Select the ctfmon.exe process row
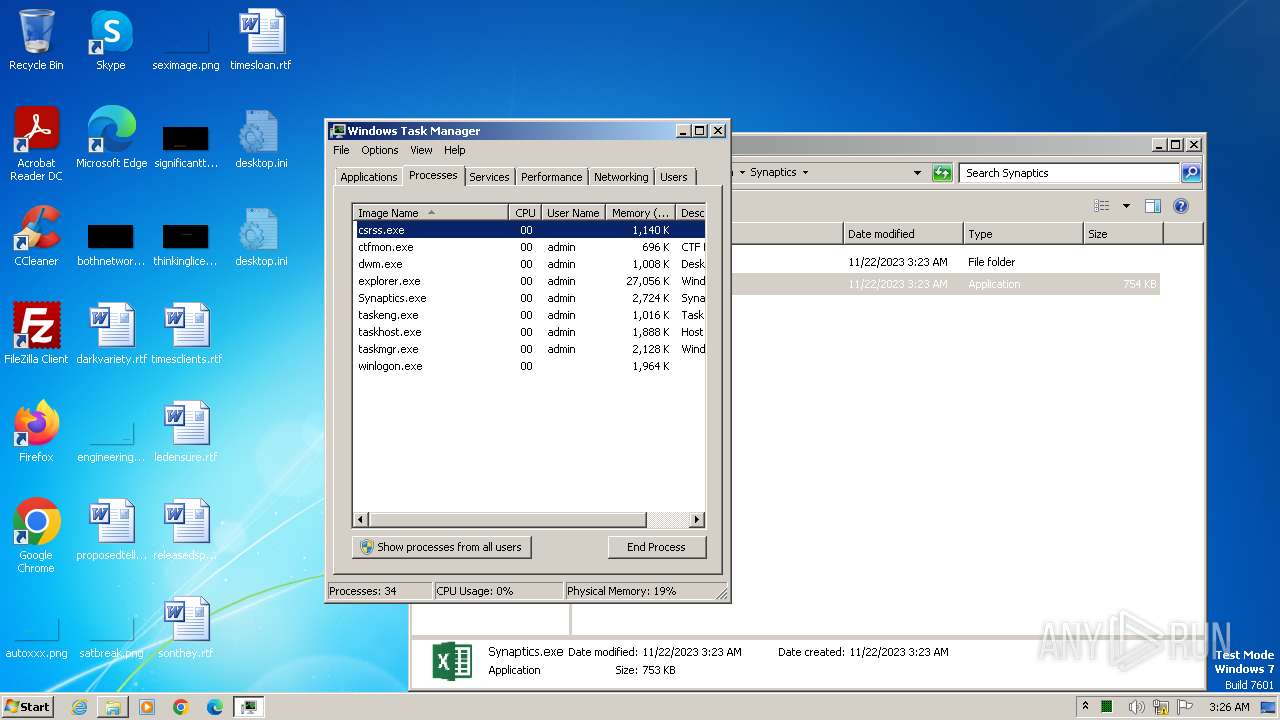Image resolution: width=1280 pixels, height=720 pixels. coord(529,247)
